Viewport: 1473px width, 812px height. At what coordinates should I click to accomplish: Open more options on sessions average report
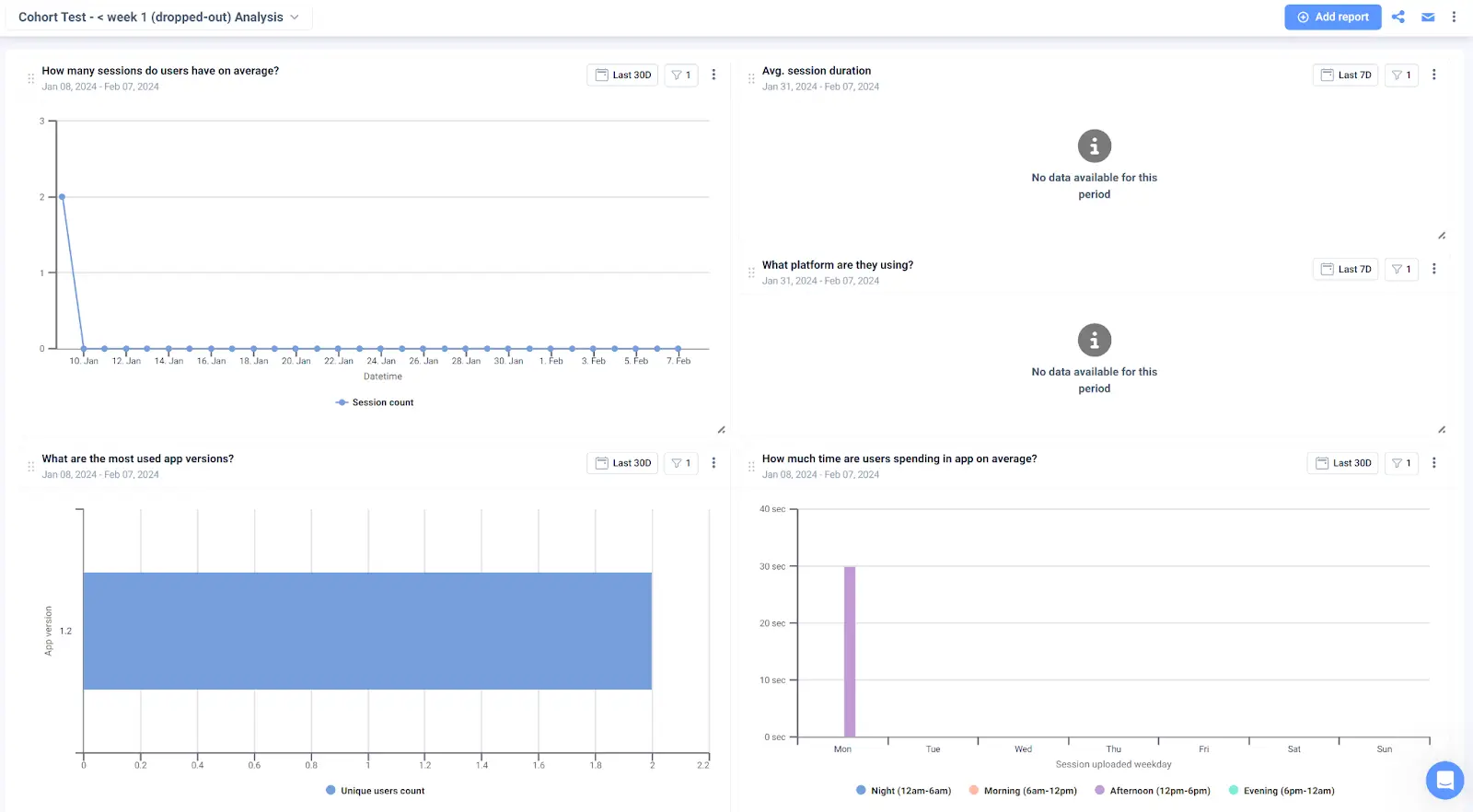tap(713, 75)
